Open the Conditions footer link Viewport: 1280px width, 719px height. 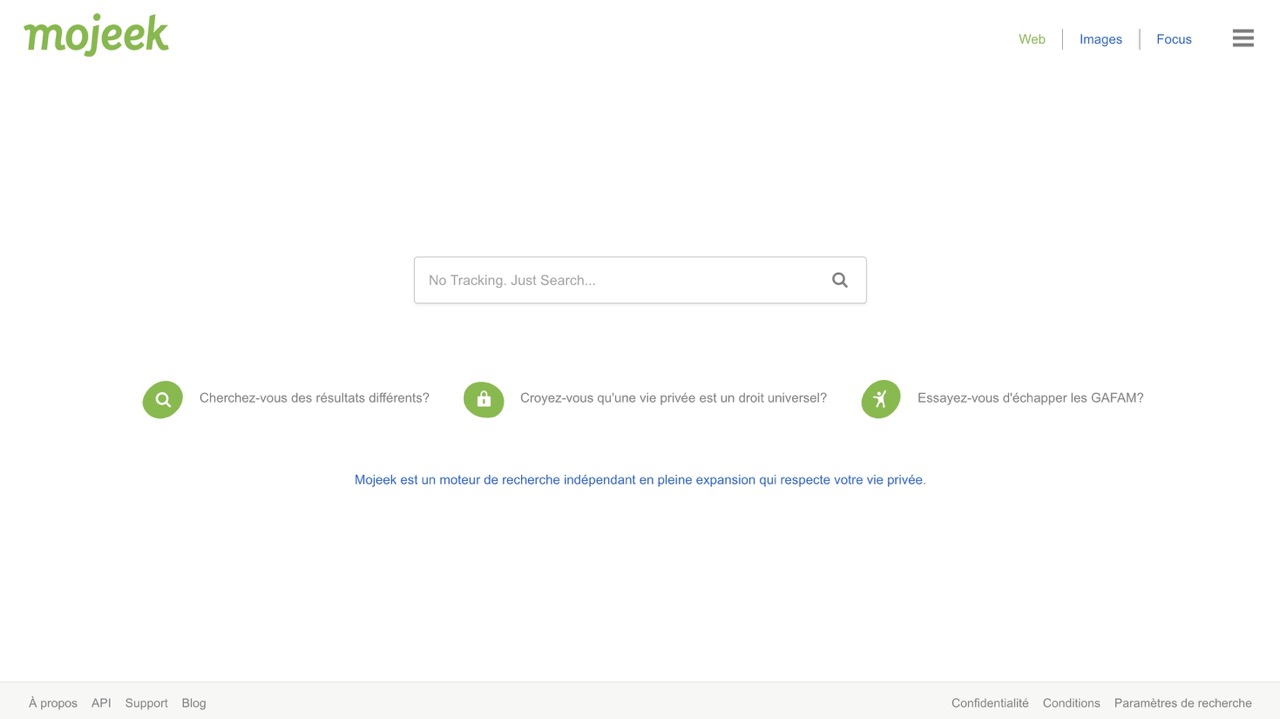pyautogui.click(x=1071, y=703)
